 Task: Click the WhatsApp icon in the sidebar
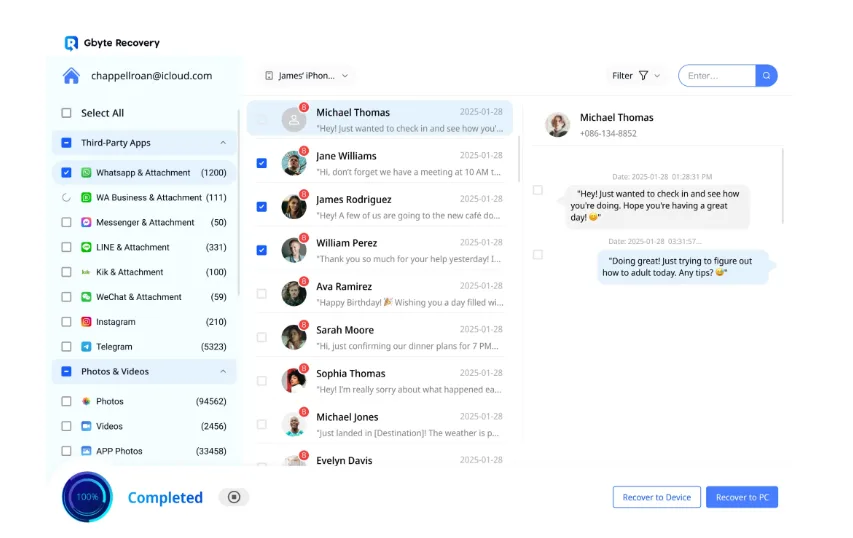(x=86, y=172)
